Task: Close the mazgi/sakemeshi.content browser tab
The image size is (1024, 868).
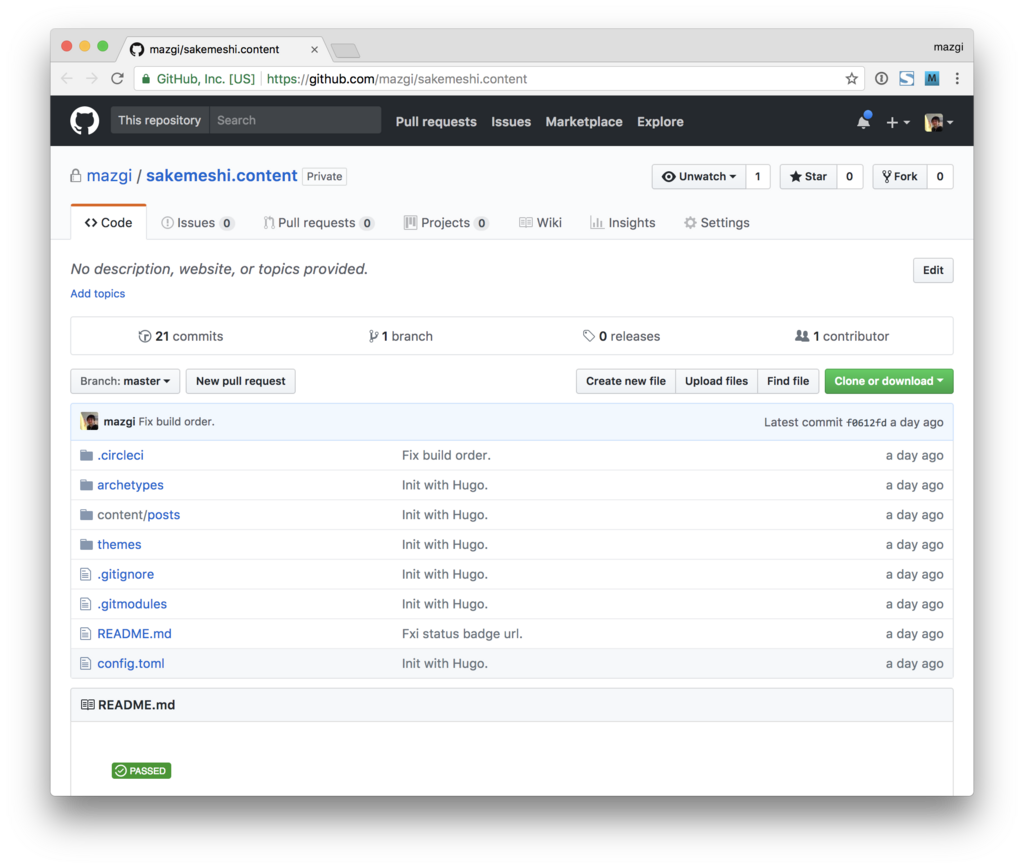Action: click(314, 50)
